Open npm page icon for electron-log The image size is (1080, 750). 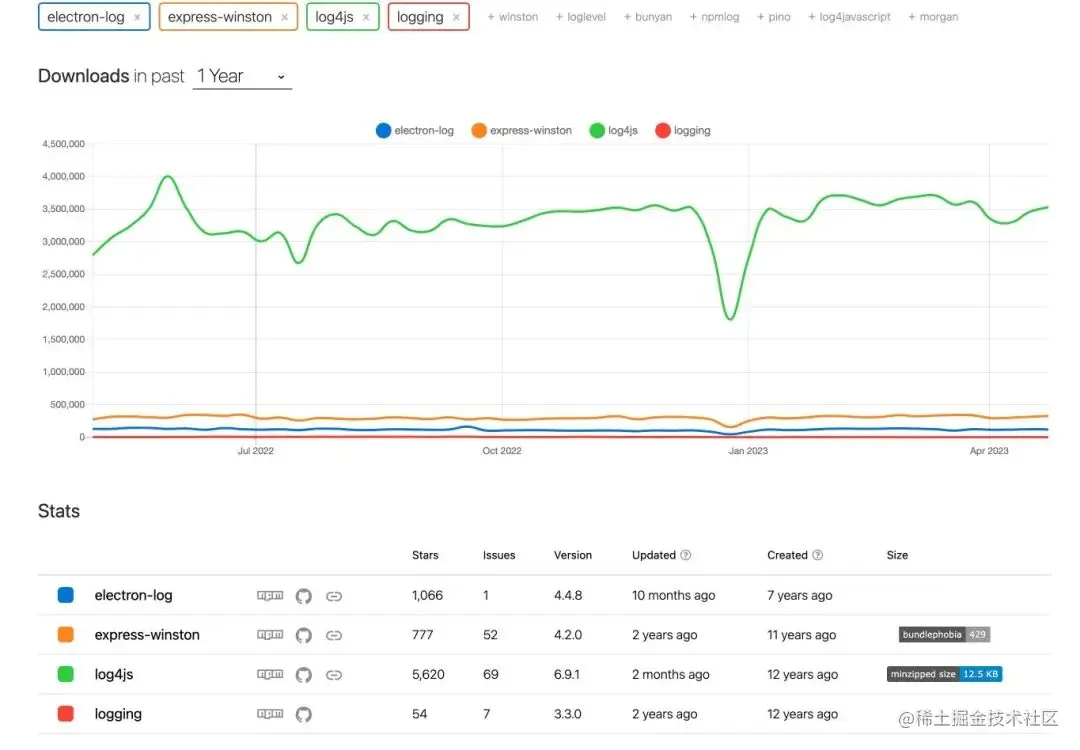(270, 596)
